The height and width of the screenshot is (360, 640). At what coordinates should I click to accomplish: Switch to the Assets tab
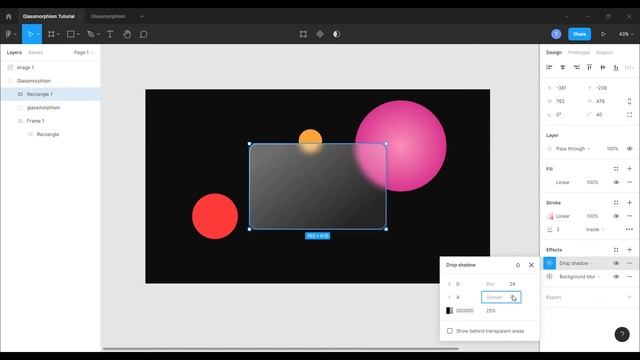coord(36,53)
